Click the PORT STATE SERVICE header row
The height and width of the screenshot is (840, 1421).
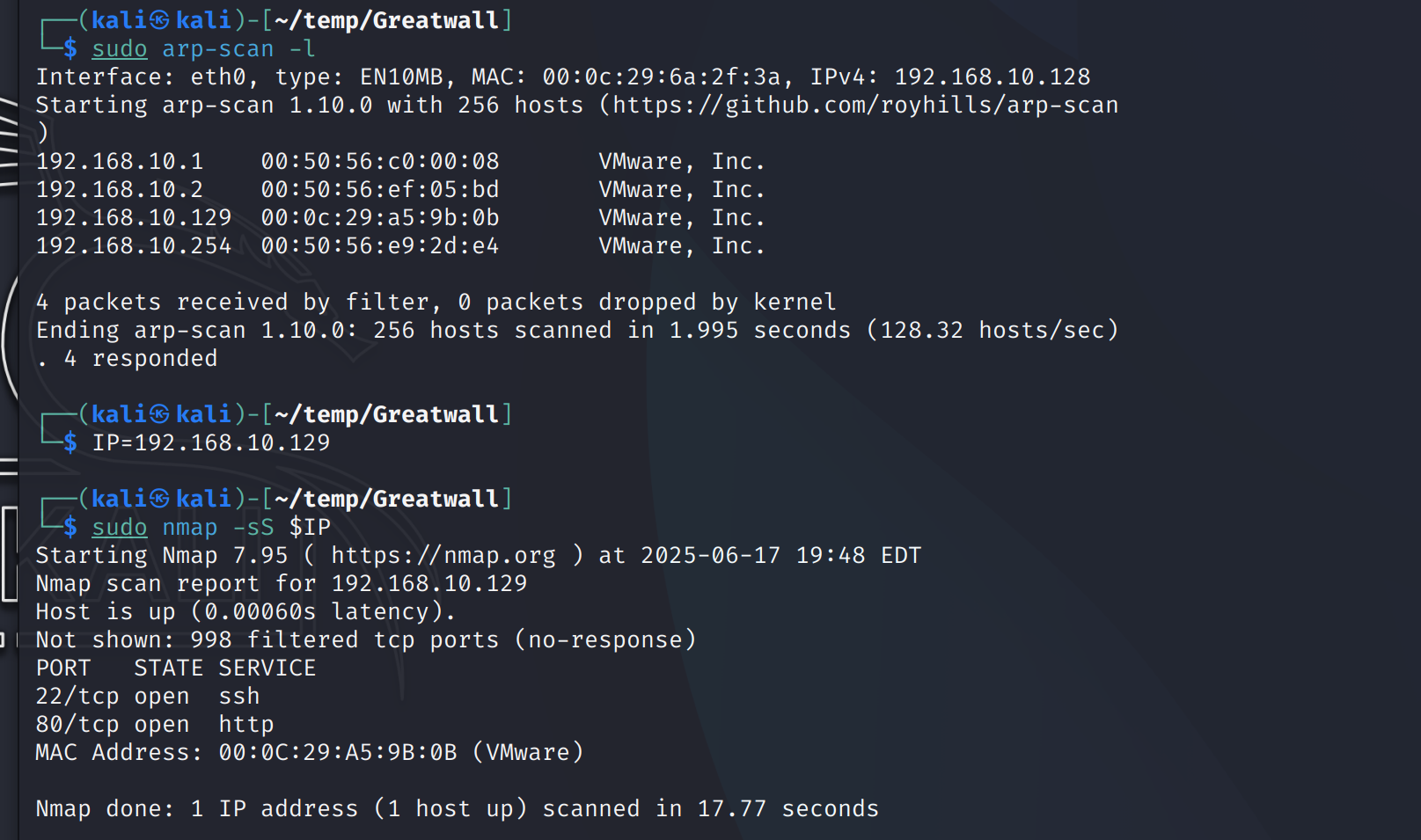tap(176, 668)
